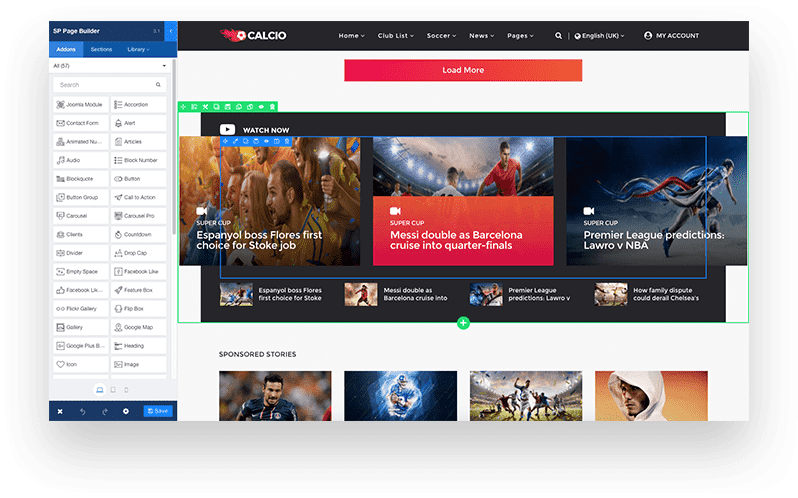Click the Load More button

[x=463, y=70]
